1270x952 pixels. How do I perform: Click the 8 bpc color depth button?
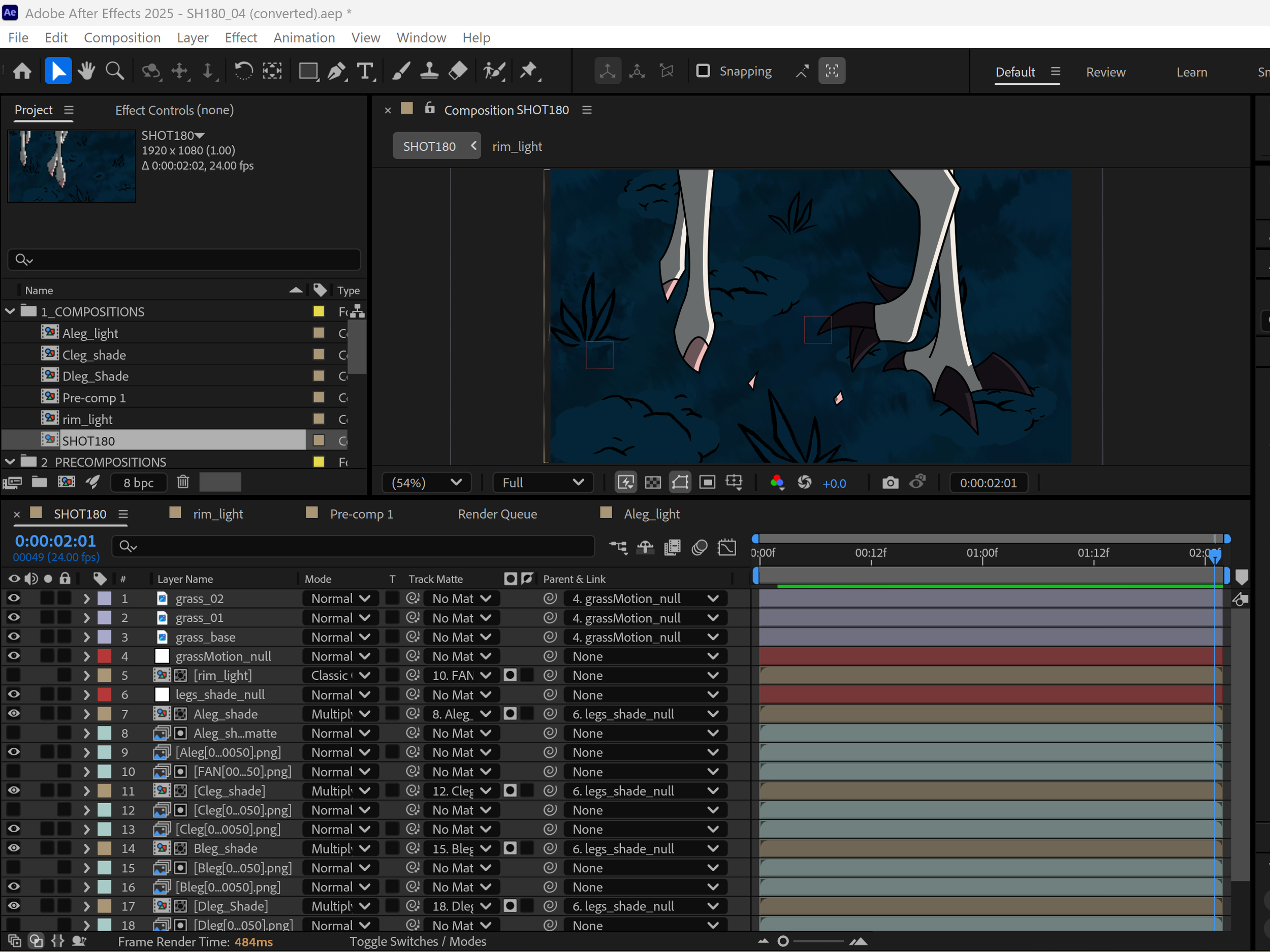138,482
